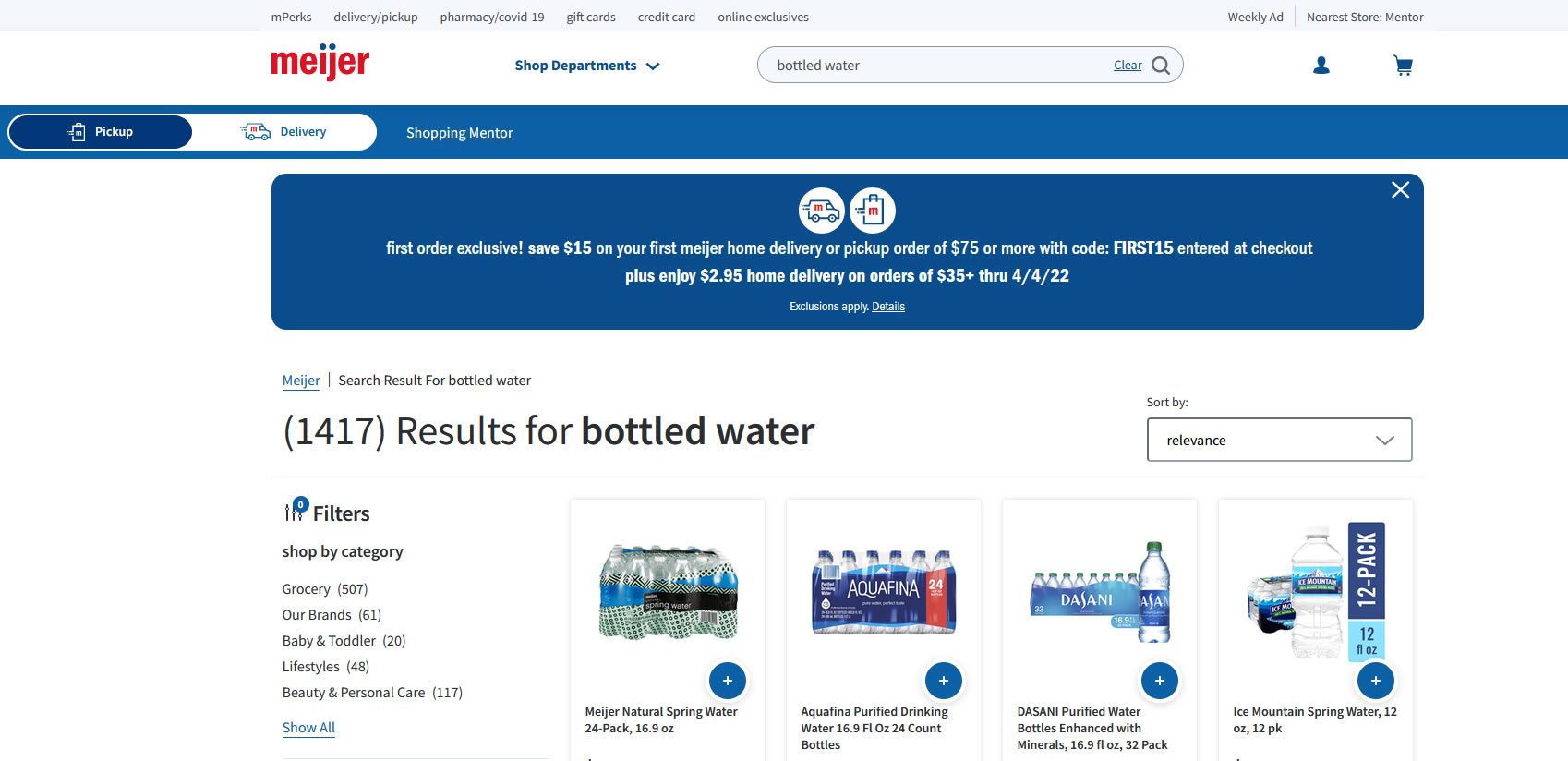
Task: Click the Meijer logo
Action: coord(320,62)
